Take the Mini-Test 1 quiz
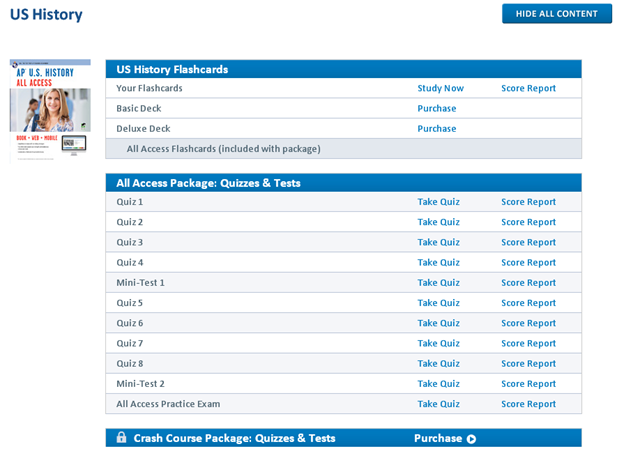The width and height of the screenshot is (624, 451). pyautogui.click(x=438, y=283)
